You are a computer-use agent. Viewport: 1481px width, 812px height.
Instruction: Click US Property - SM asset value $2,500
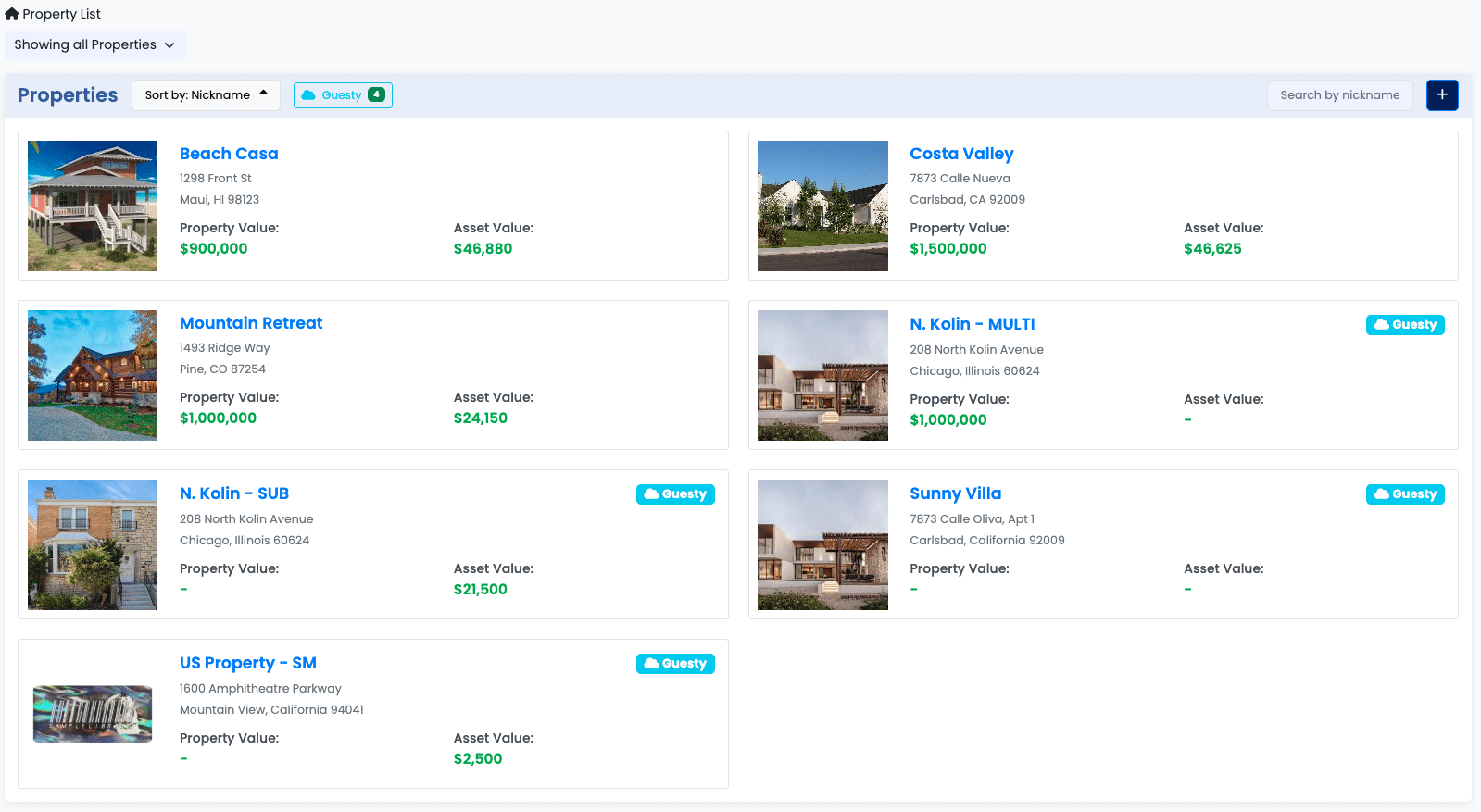478,758
